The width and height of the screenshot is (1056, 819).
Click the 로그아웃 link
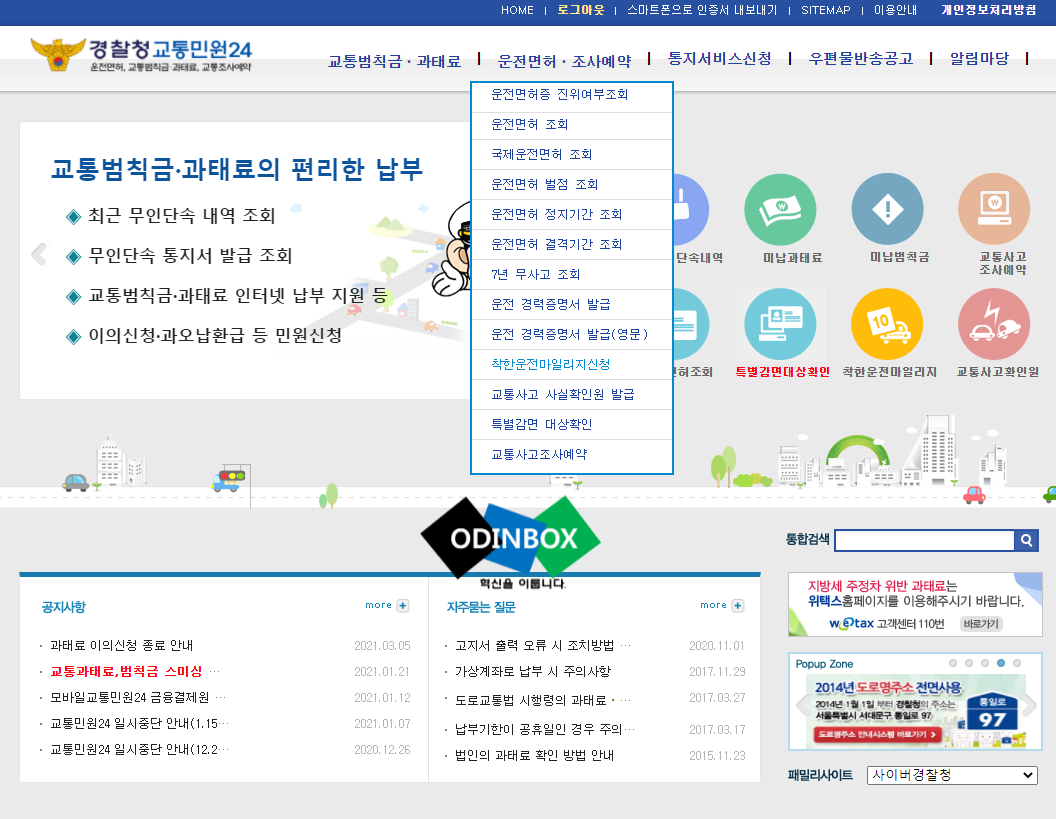[581, 10]
